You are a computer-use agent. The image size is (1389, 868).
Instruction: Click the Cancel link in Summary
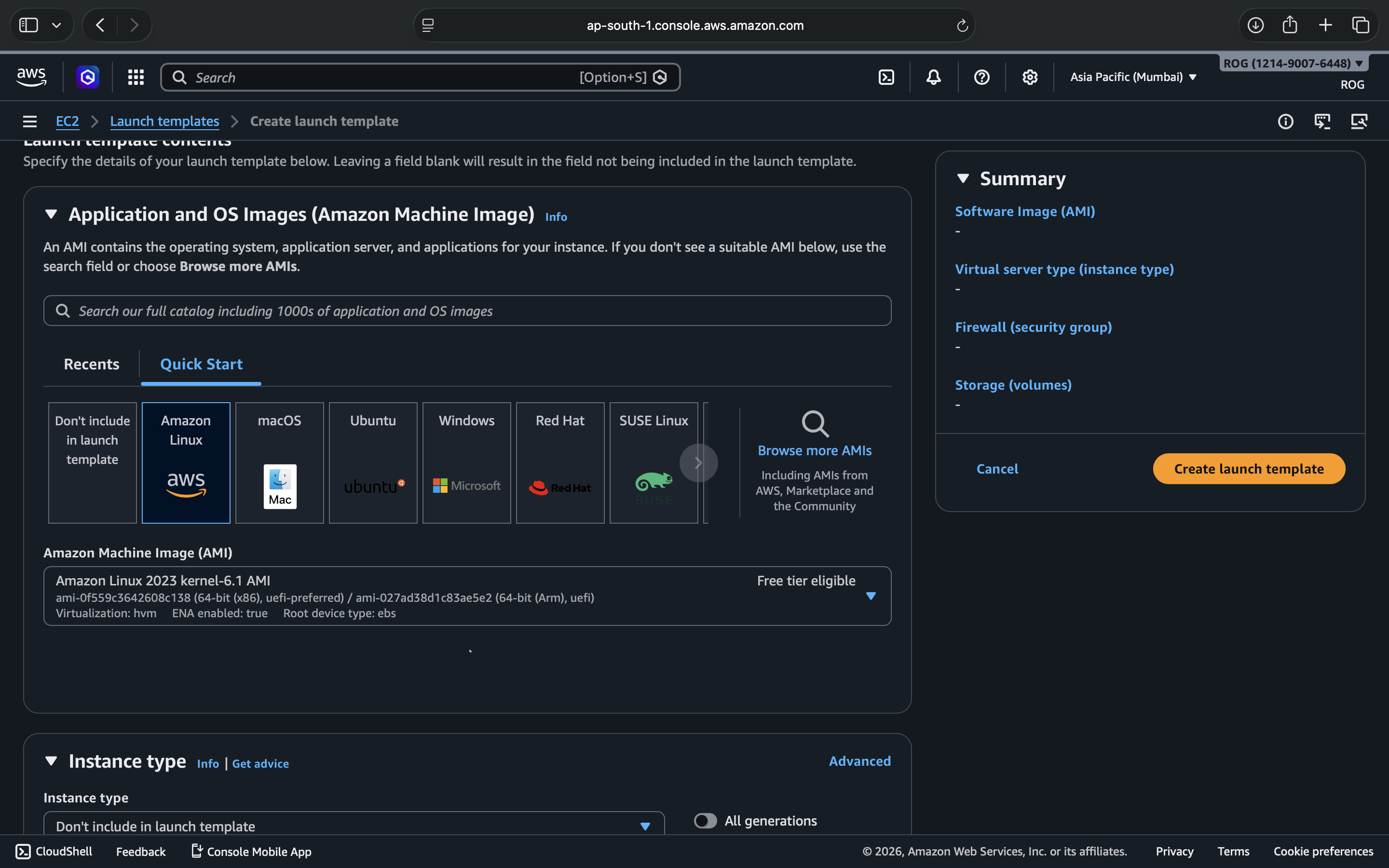pyautogui.click(x=997, y=468)
